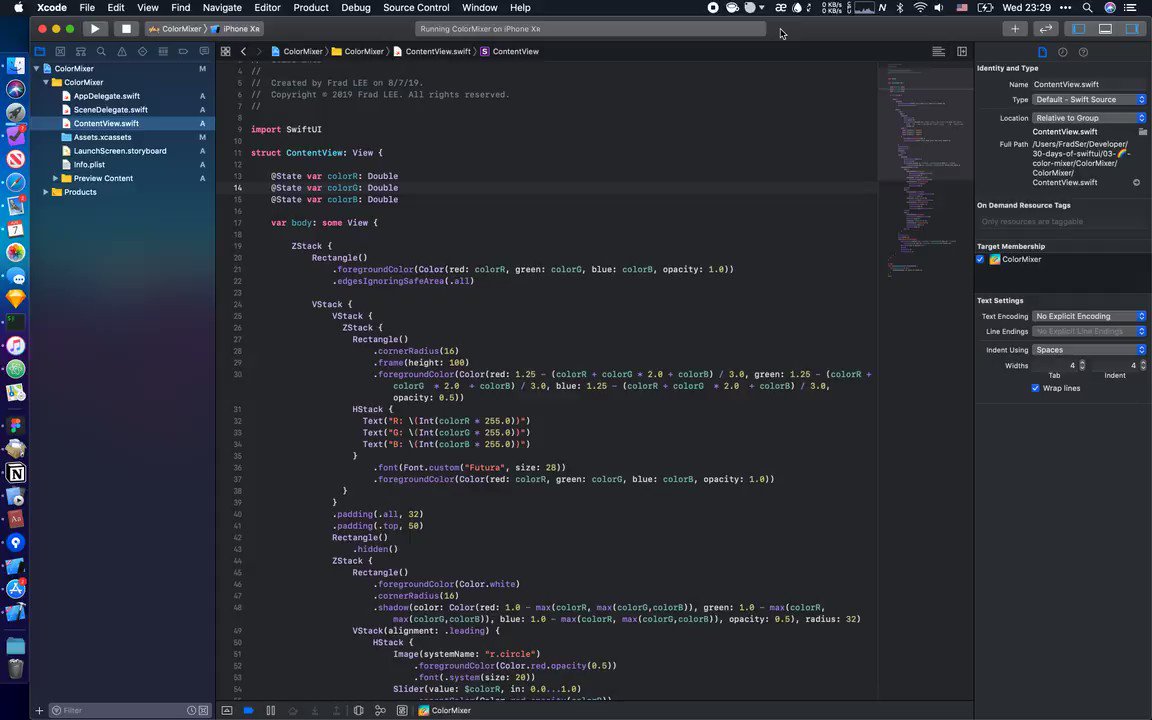Click the ColorMixer scheme selector
The height and width of the screenshot is (720, 1152).
point(176,29)
